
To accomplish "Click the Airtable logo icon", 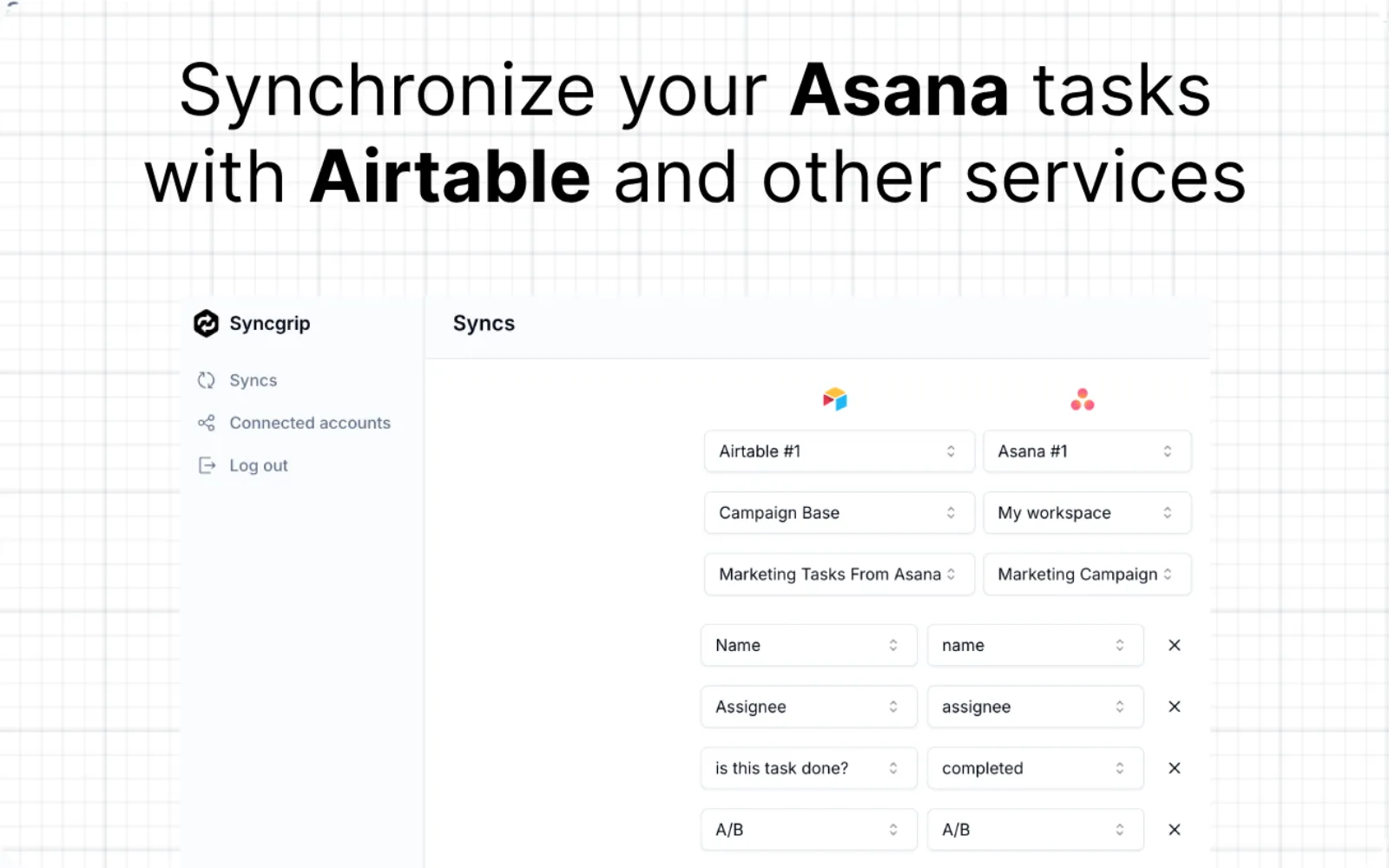I will click(834, 399).
